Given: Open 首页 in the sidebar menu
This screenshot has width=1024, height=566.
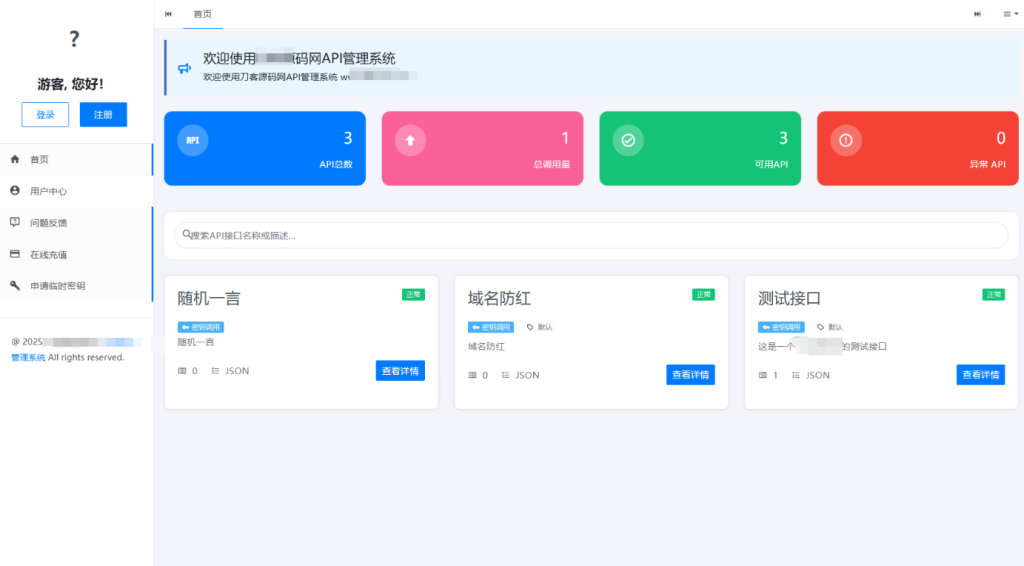Looking at the screenshot, I should 76,159.
